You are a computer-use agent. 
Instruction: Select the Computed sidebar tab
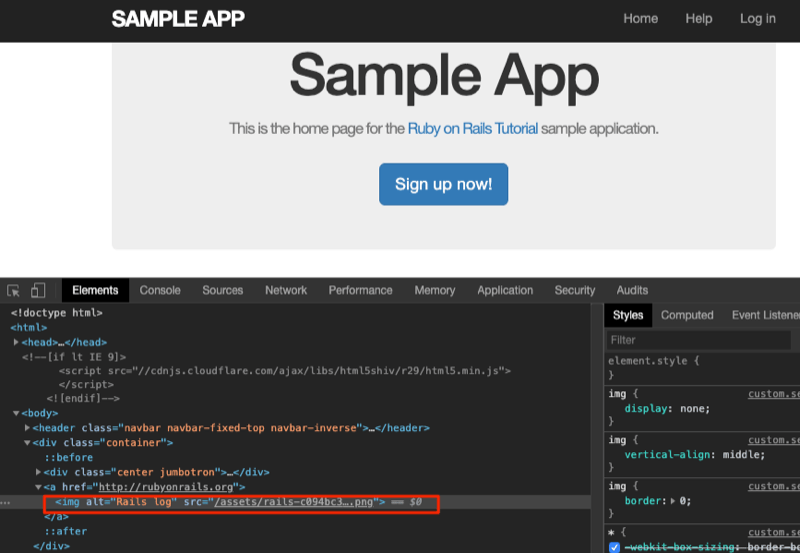click(x=687, y=315)
